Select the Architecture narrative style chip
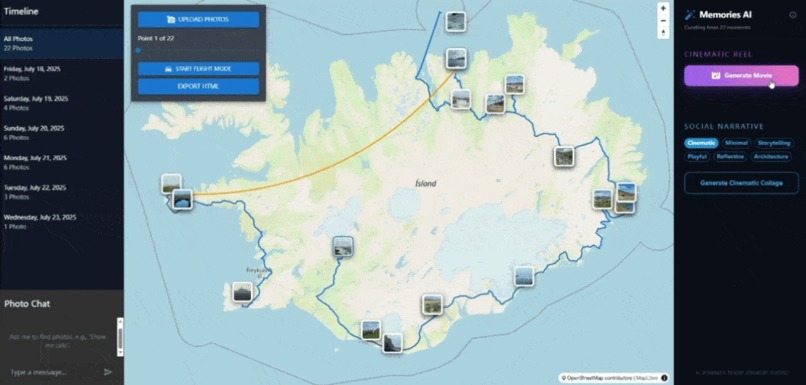Viewport: 806px width, 385px height. pos(771,156)
